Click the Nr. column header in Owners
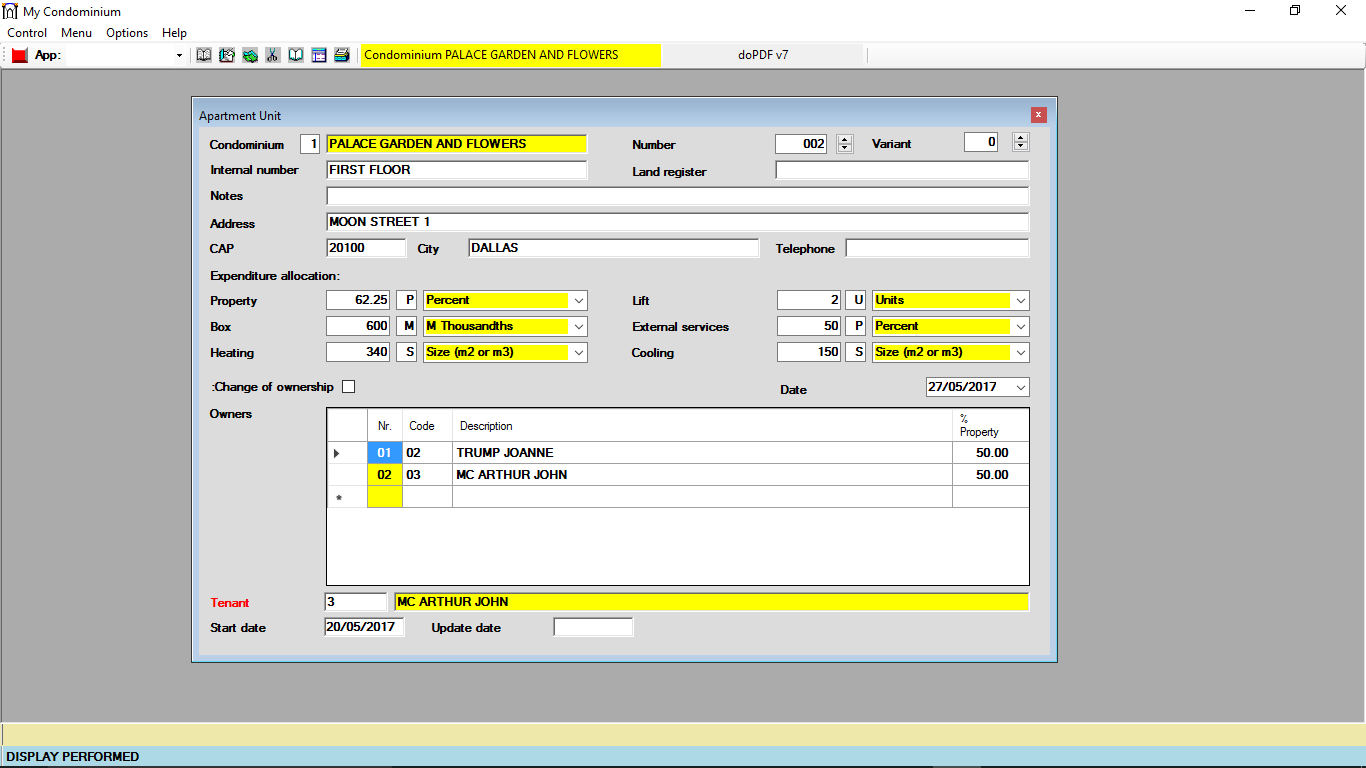Image resolution: width=1366 pixels, height=768 pixels. click(385, 426)
